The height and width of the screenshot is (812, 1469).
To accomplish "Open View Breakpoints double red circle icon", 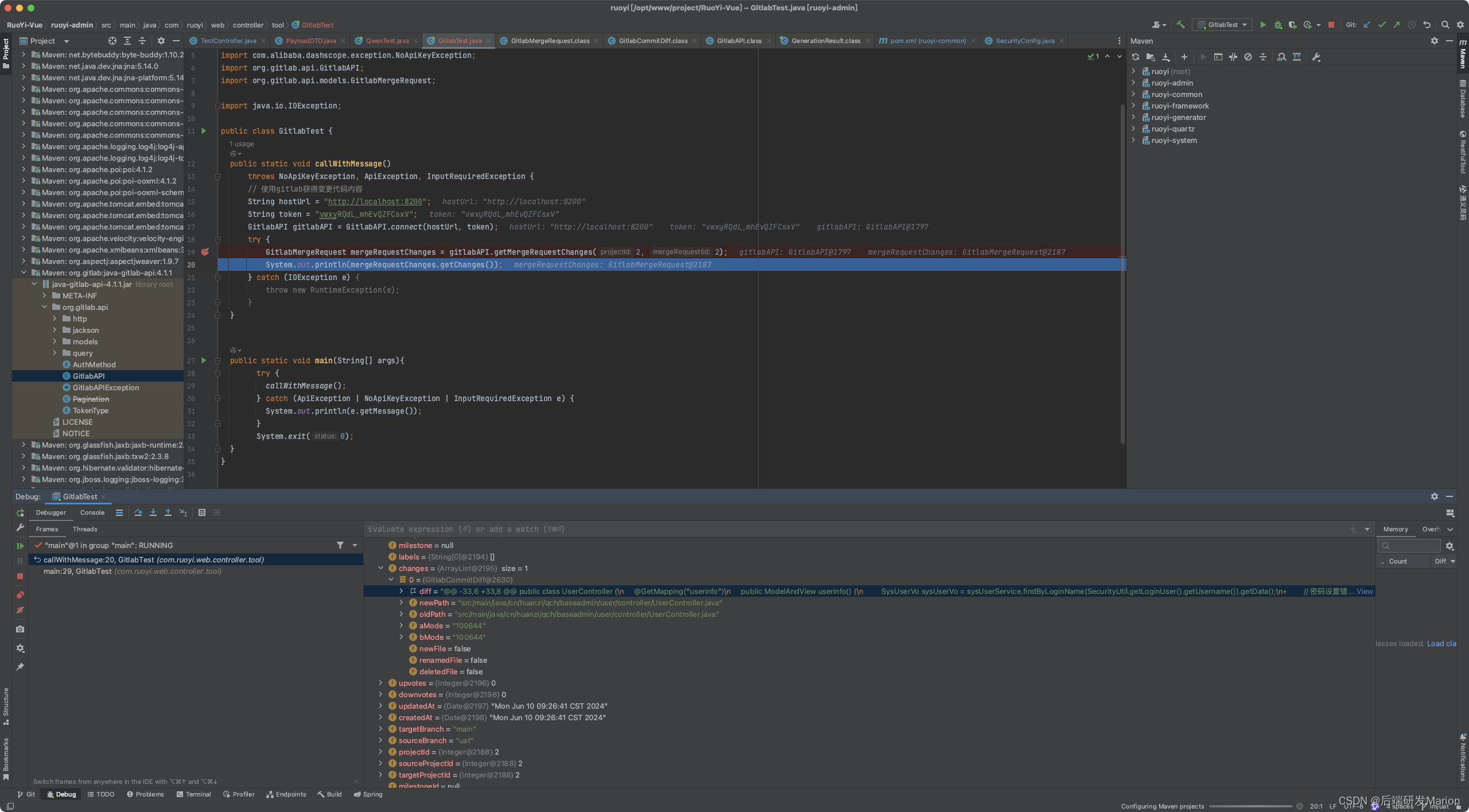I will tap(20, 595).
